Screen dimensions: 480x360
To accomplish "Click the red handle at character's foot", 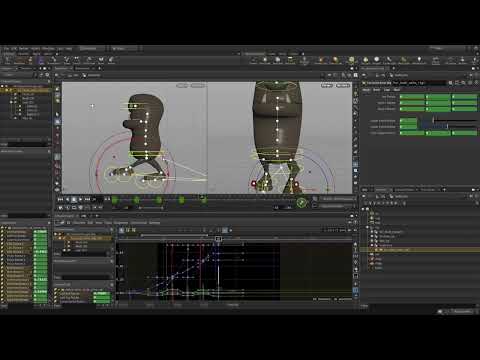I will [254, 183].
